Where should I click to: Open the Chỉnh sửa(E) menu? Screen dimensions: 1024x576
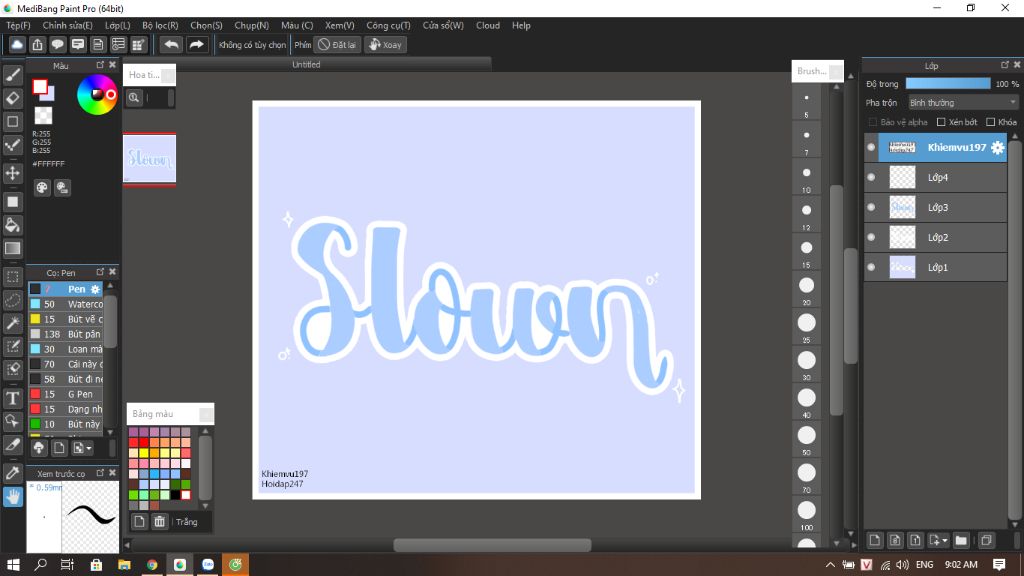click(x=67, y=25)
